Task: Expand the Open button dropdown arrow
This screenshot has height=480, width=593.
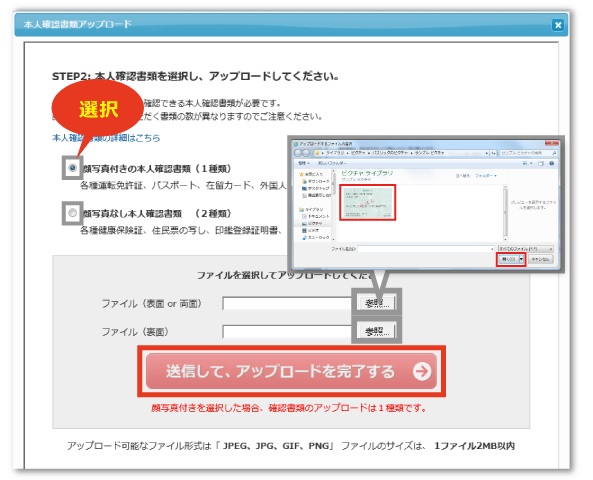Action: point(522,259)
